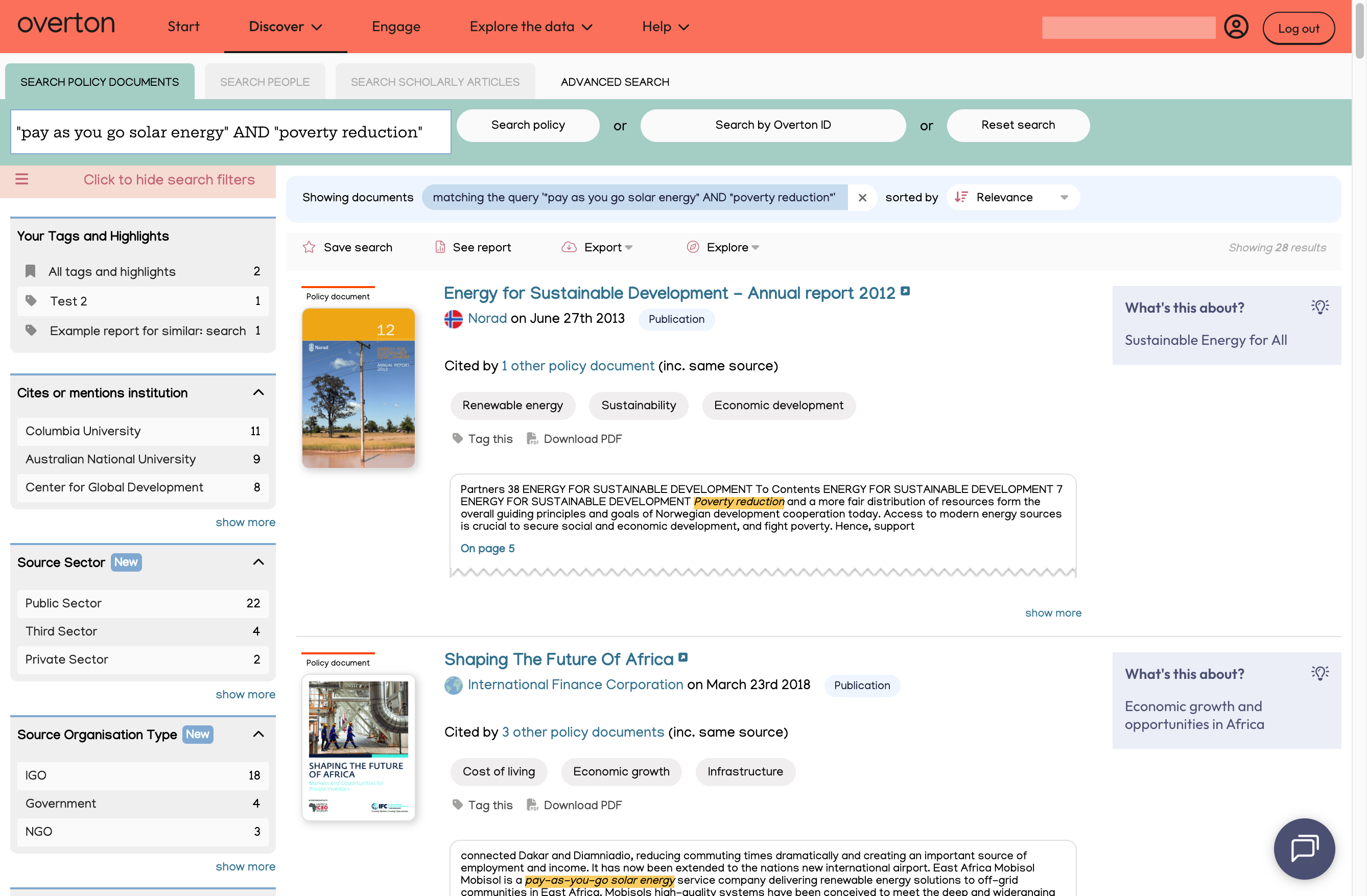Open the chat support widget

click(1304, 848)
